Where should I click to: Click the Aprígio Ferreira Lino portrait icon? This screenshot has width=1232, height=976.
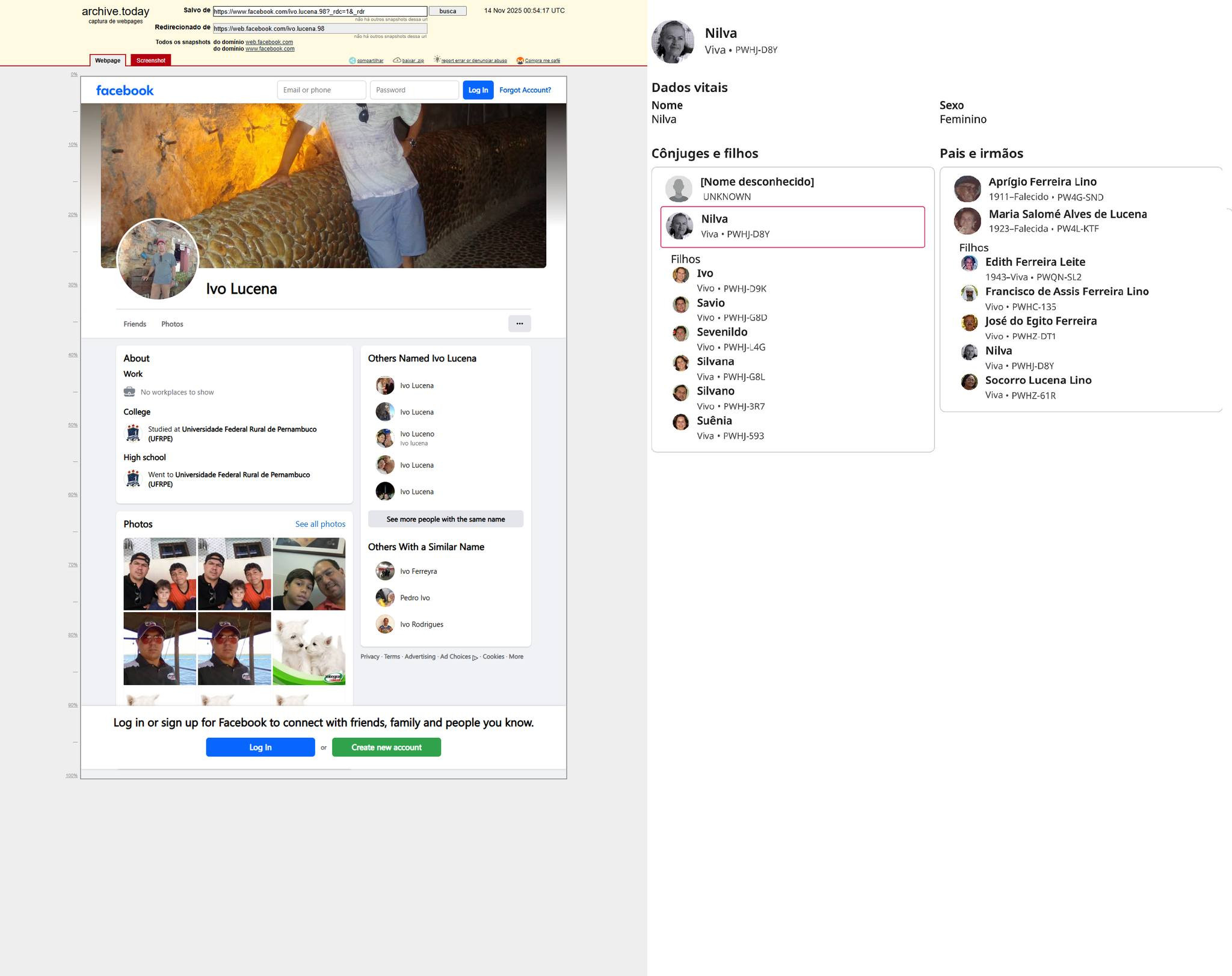[967, 189]
